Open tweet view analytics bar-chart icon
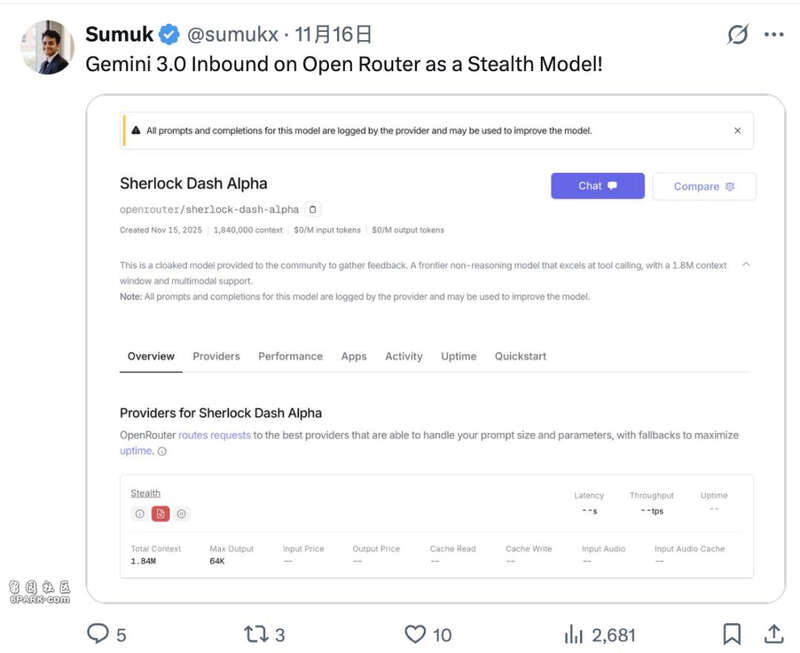Screen dimensions: 800x653 (x=574, y=634)
